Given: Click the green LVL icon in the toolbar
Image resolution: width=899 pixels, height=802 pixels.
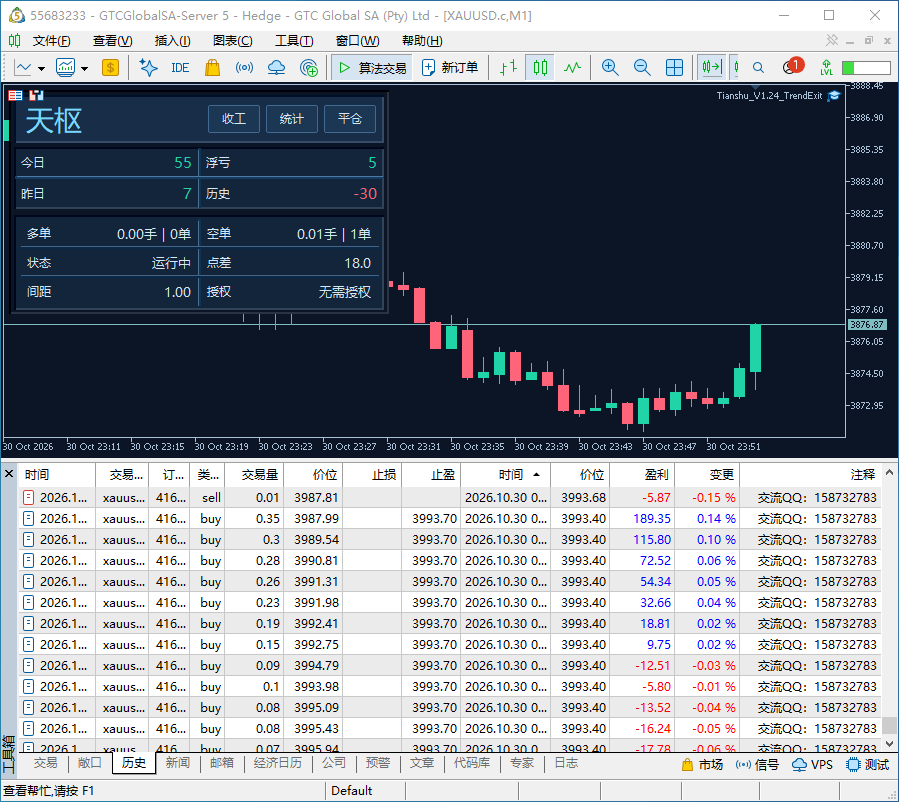Looking at the screenshot, I should pos(826,68).
